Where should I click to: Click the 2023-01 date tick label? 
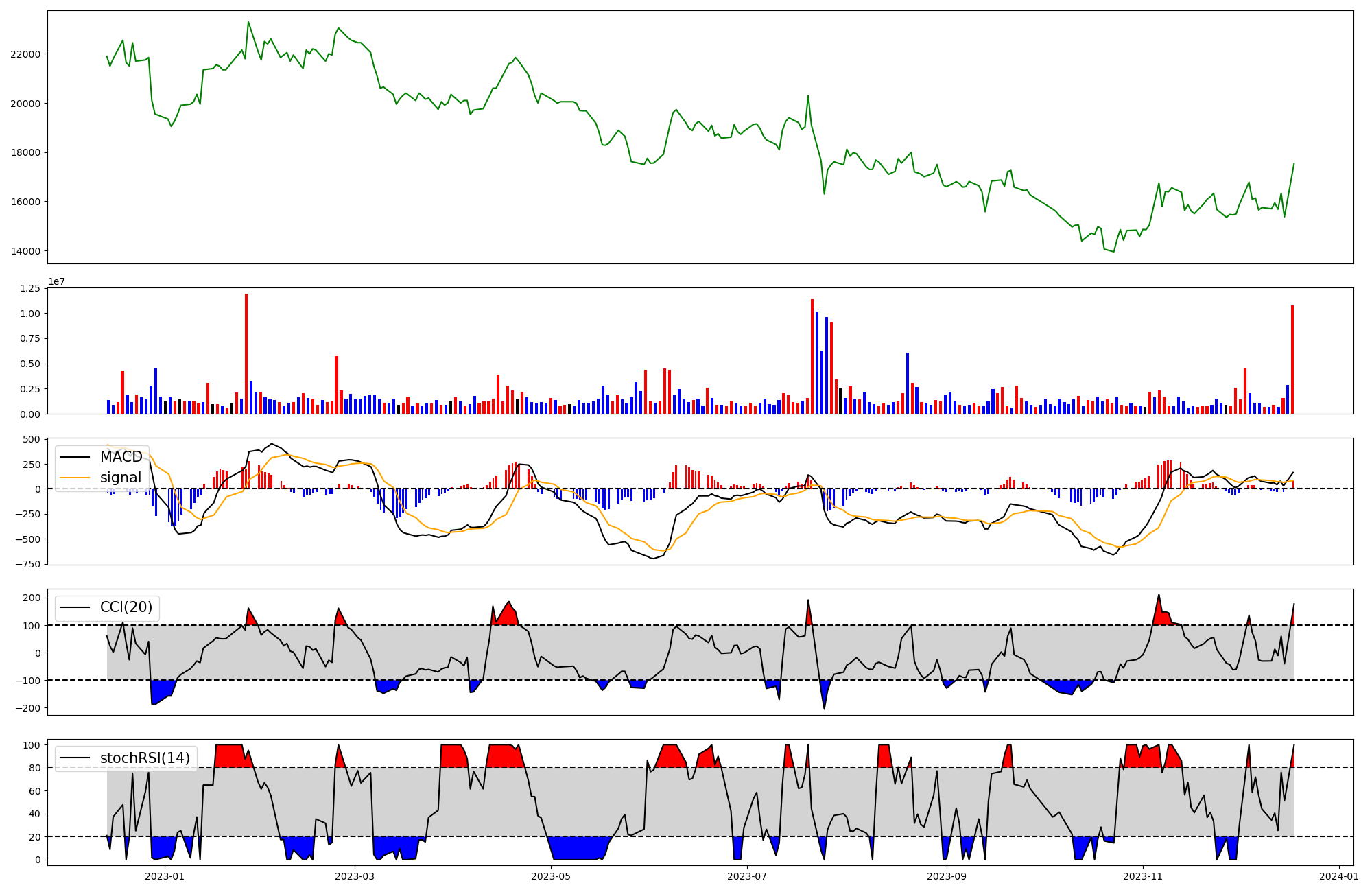point(165,876)
